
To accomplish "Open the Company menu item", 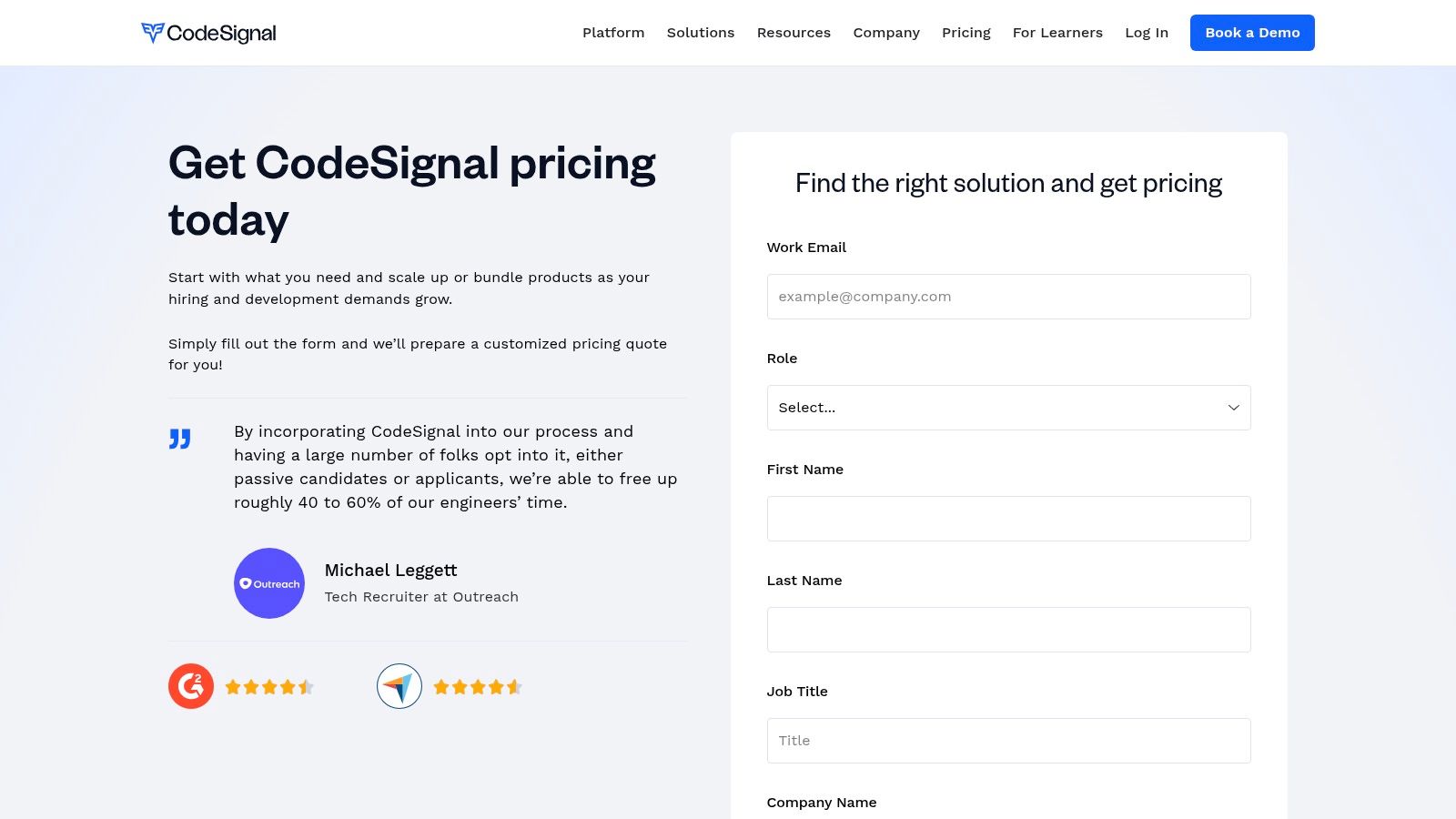I will point(886,33).
